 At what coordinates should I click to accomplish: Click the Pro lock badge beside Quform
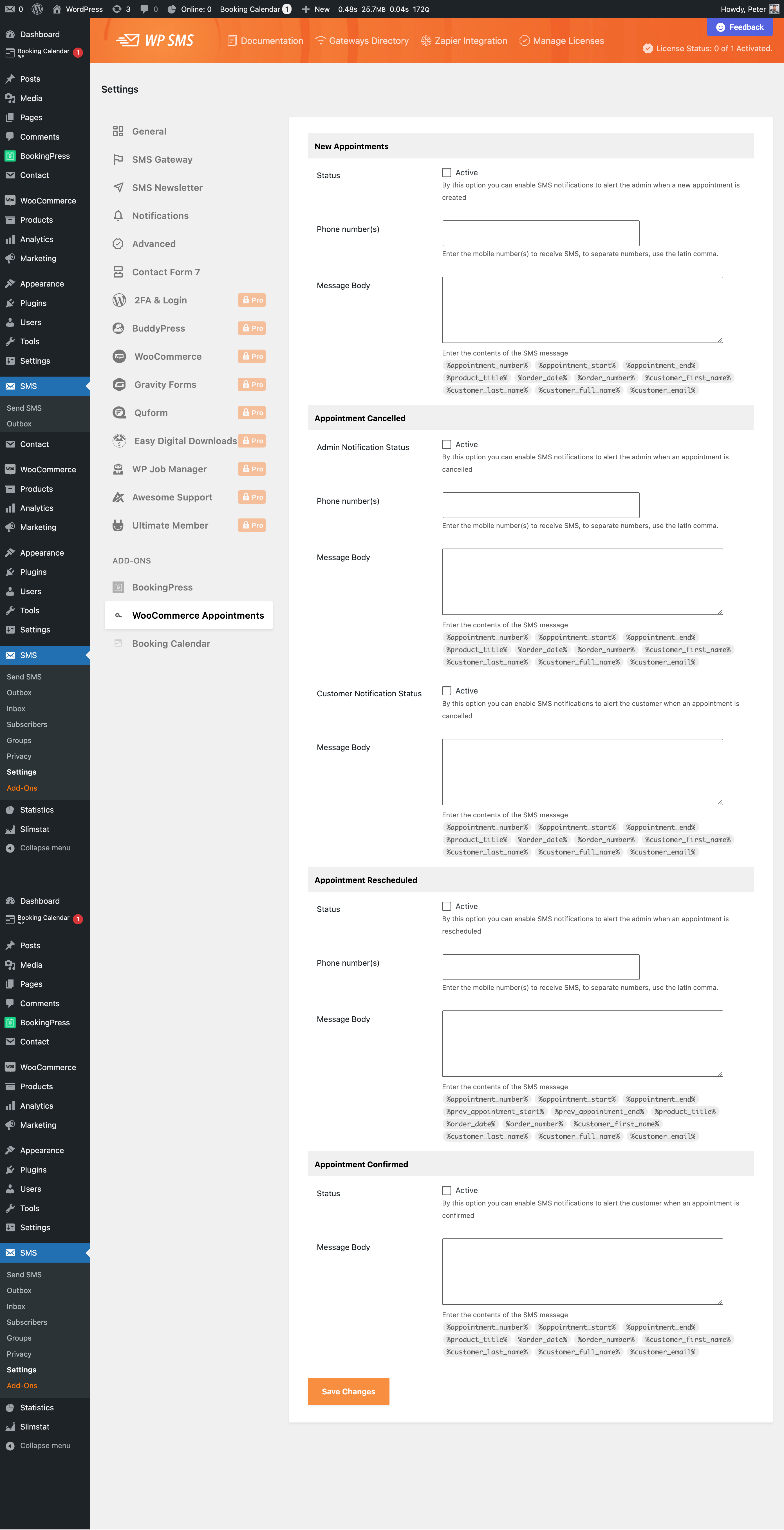click(252, 413)
